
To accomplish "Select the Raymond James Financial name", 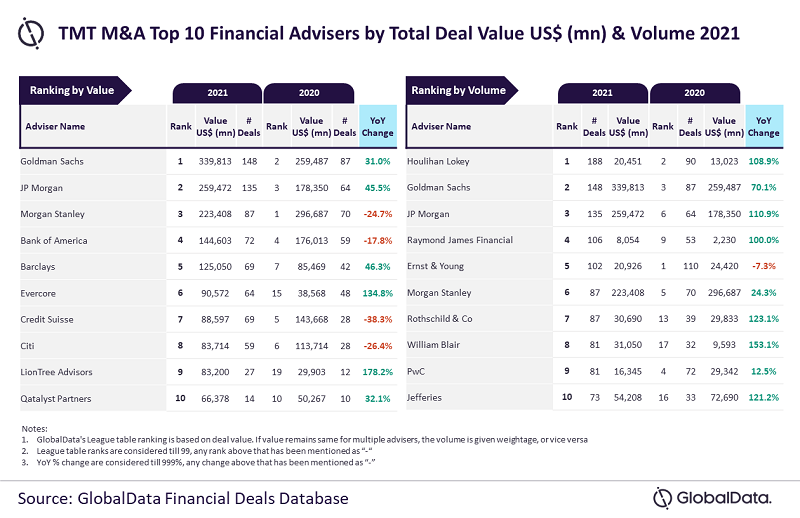I will (460, 240).
